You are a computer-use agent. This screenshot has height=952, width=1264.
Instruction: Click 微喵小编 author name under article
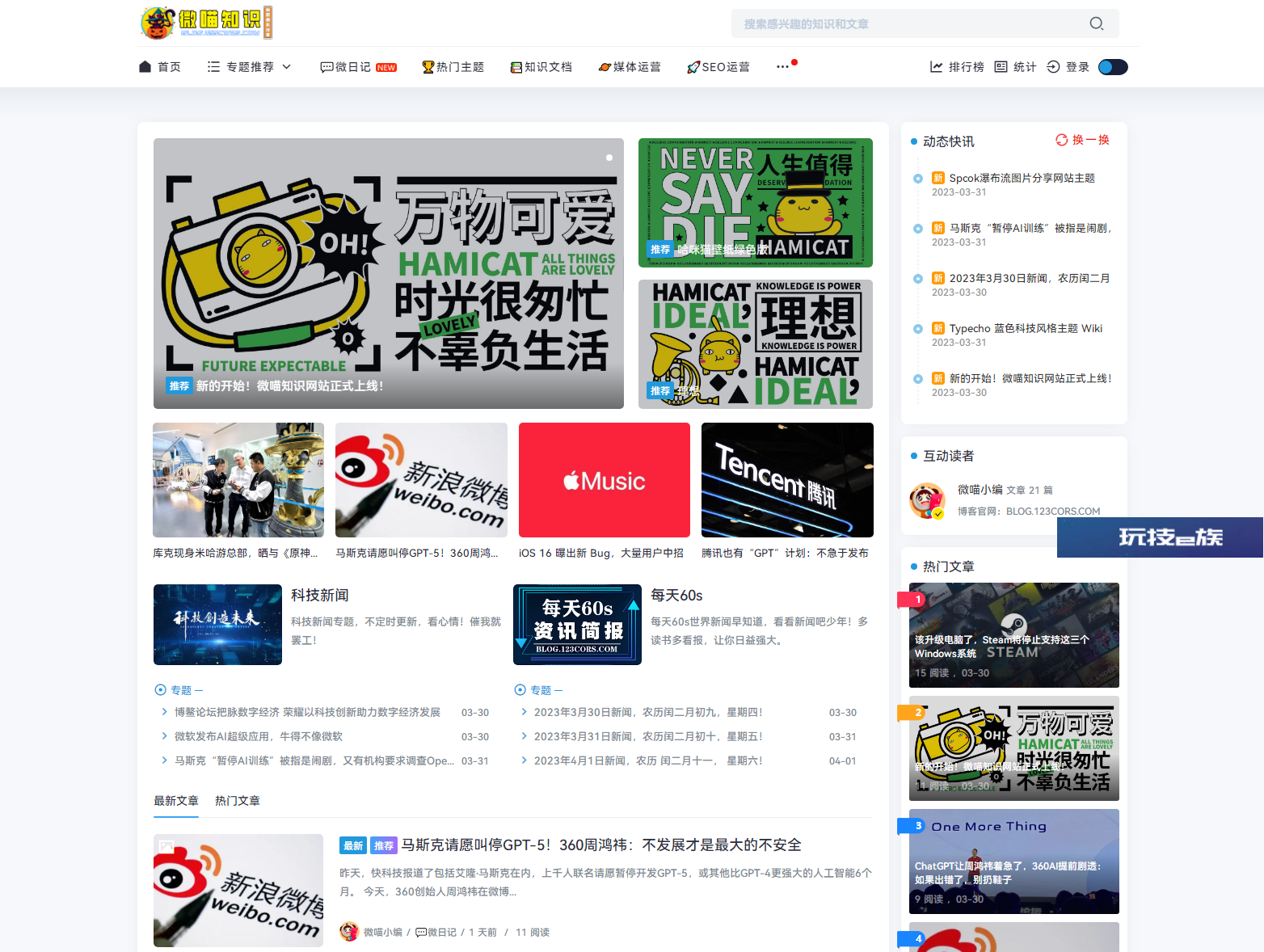[x=383, y=932]
